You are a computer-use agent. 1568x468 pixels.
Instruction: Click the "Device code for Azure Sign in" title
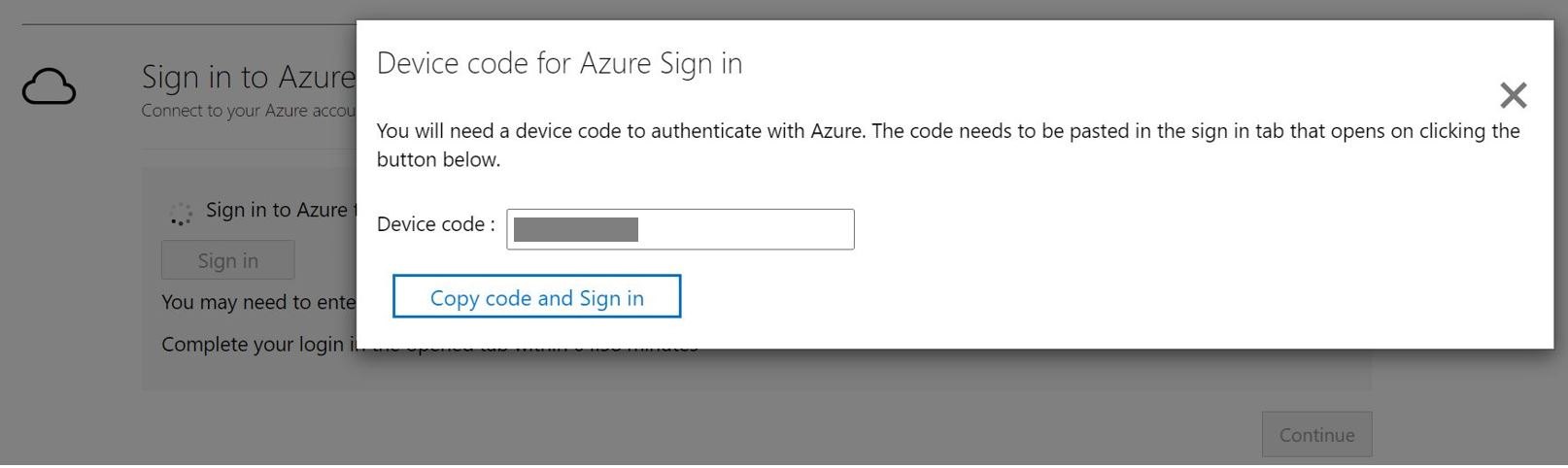[x=559, y=63]
